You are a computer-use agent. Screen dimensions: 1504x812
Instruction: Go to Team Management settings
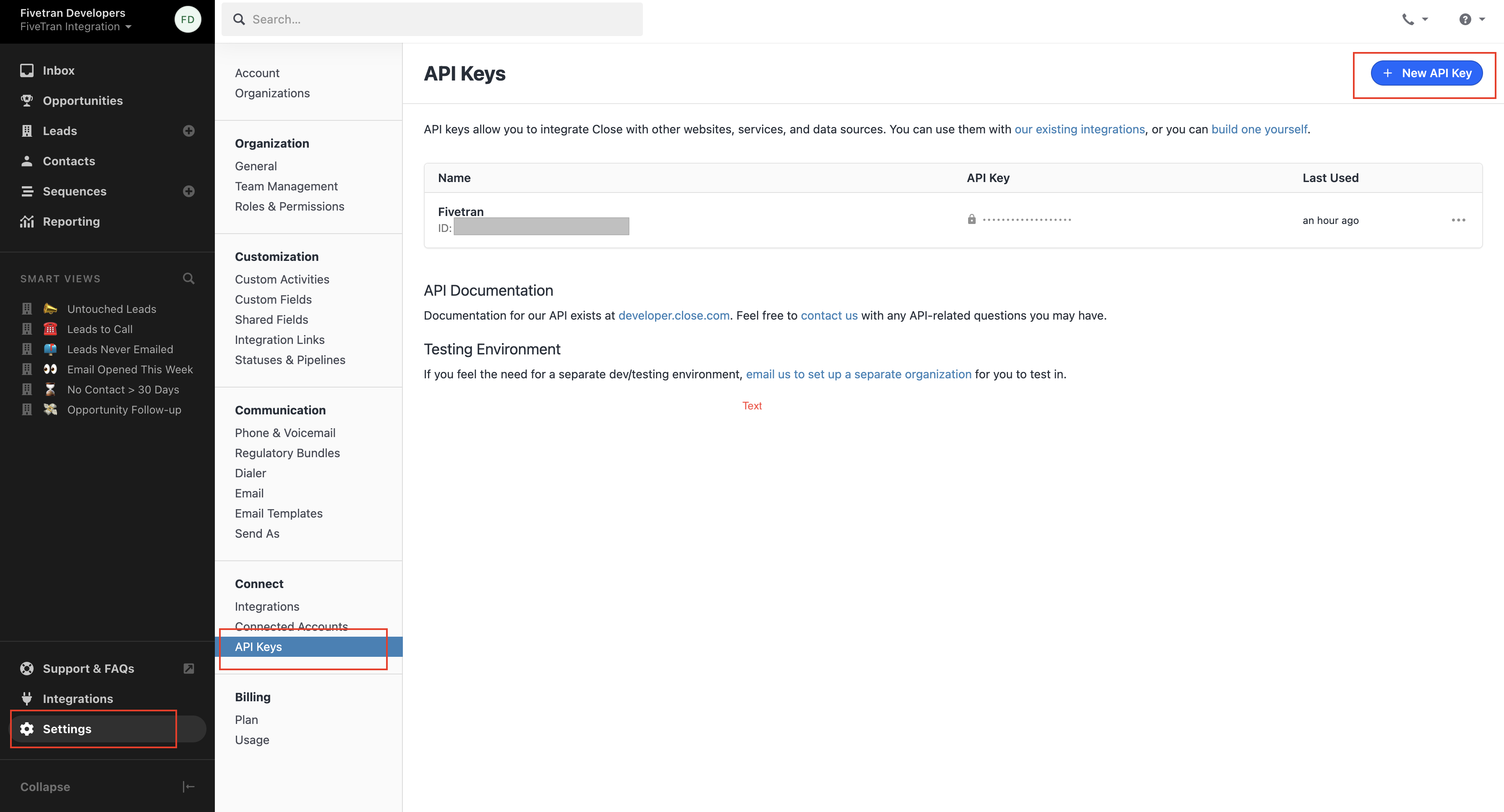pos(286,186)
